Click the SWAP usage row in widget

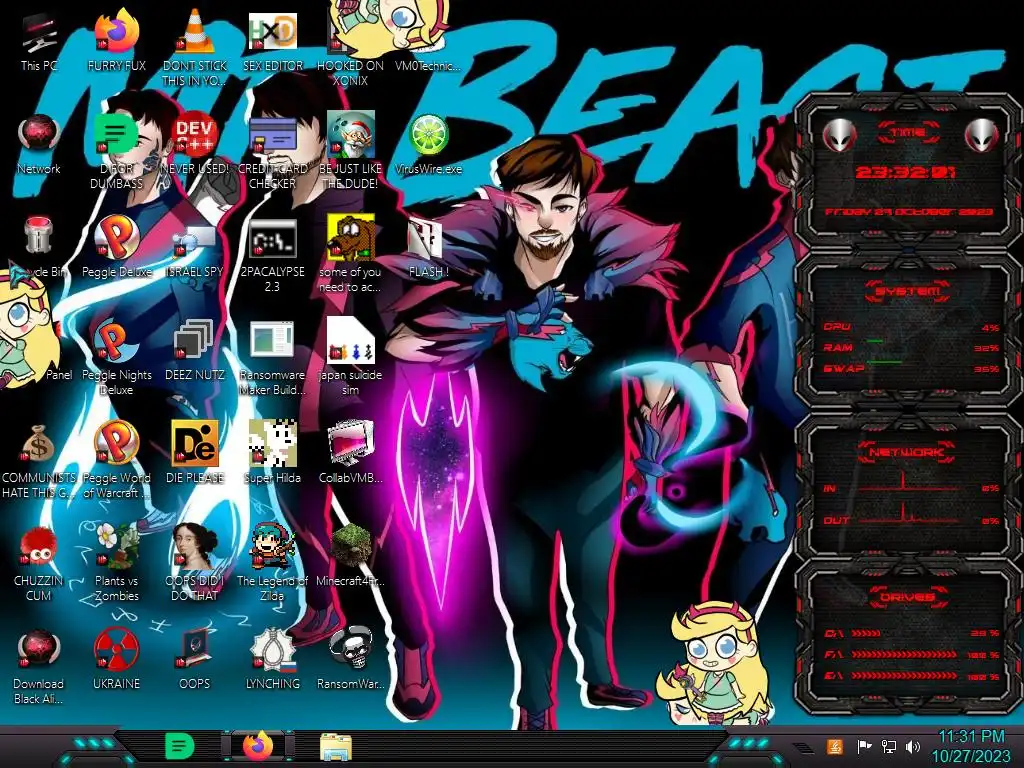(911, 368)
